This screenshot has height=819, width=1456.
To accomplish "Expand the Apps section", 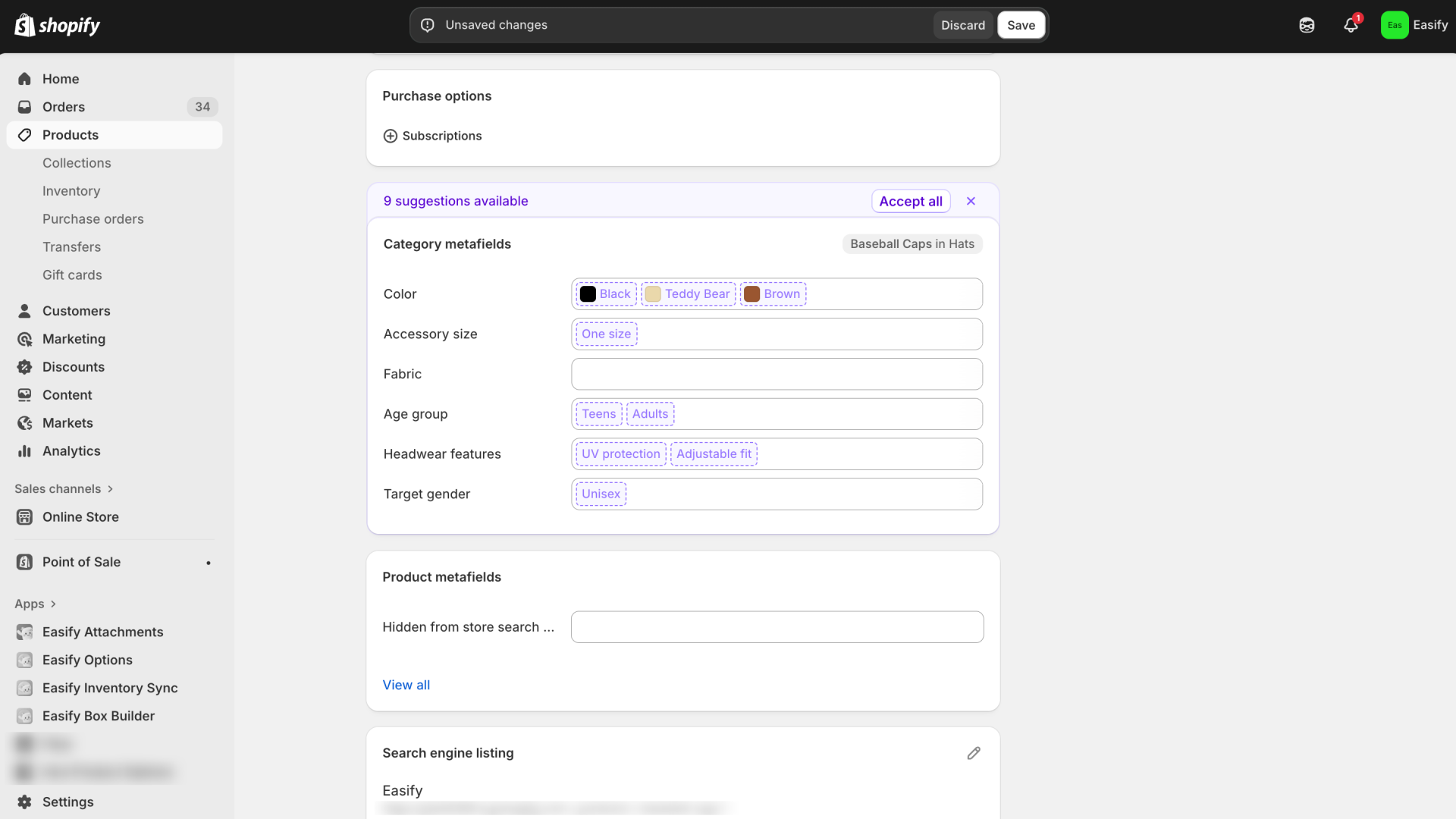I will click(35, 604).
